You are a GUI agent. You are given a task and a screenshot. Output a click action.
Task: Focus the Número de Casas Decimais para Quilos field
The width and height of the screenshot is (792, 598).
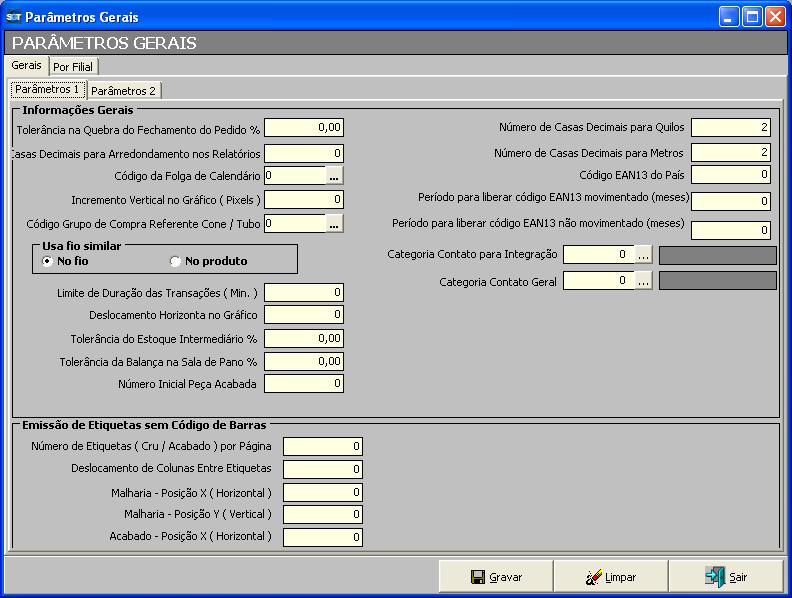click(x=730, y=128)
